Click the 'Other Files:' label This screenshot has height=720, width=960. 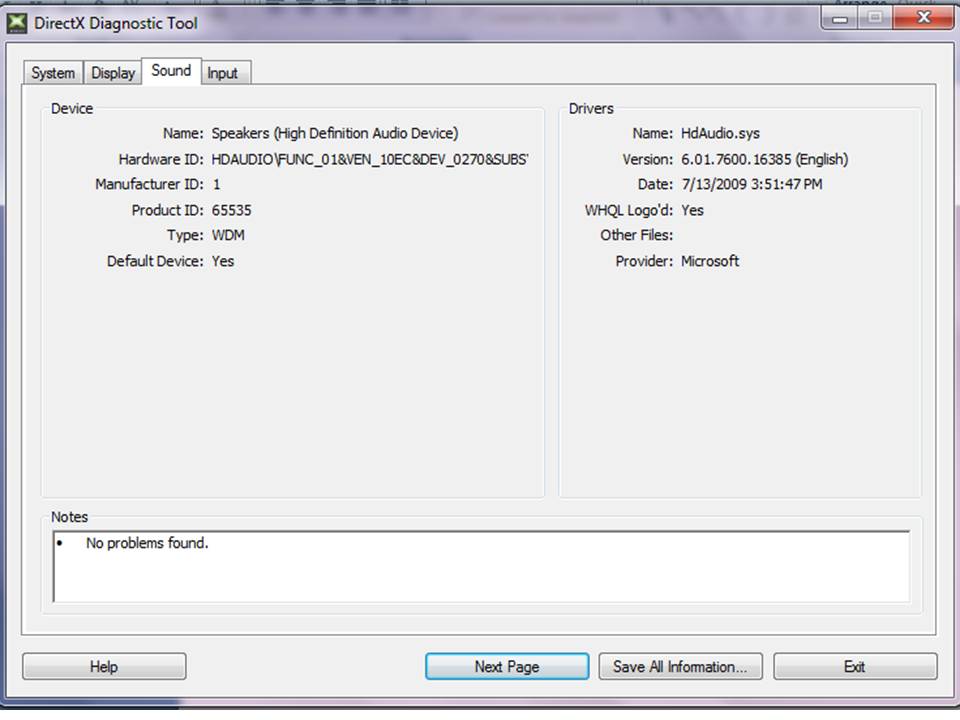coord(636,235)
